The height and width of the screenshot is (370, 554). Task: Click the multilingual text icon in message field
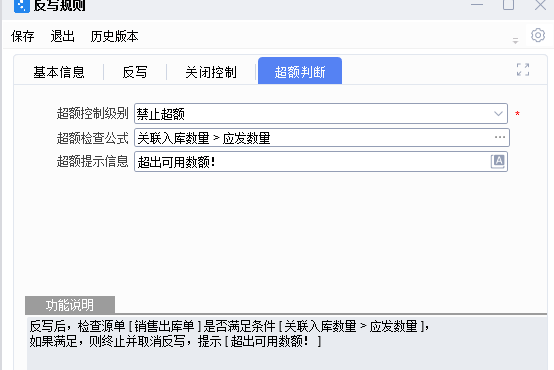coord(498,161)
